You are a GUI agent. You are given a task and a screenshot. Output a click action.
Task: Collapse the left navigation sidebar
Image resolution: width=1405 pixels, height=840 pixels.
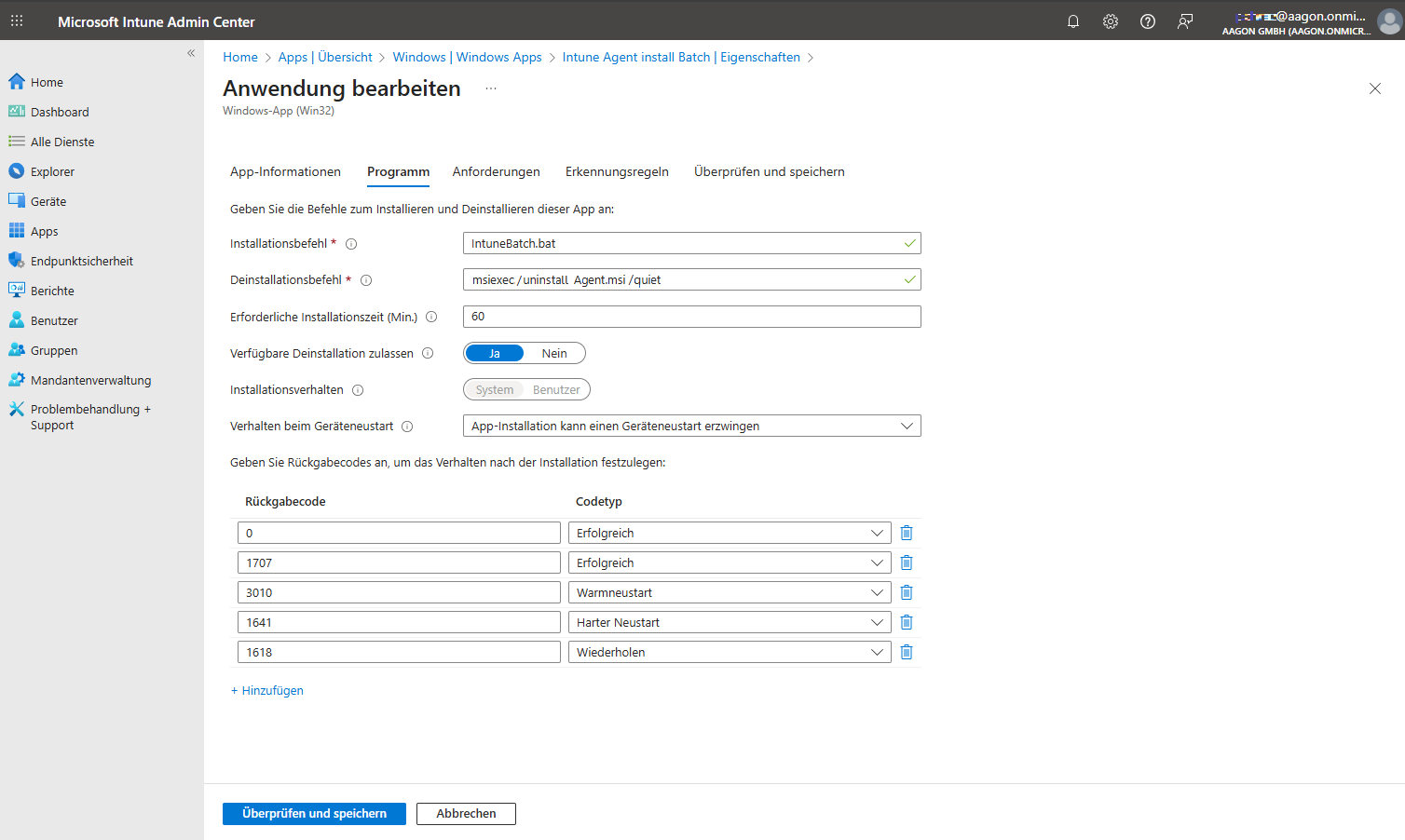[x=191, y=53]
